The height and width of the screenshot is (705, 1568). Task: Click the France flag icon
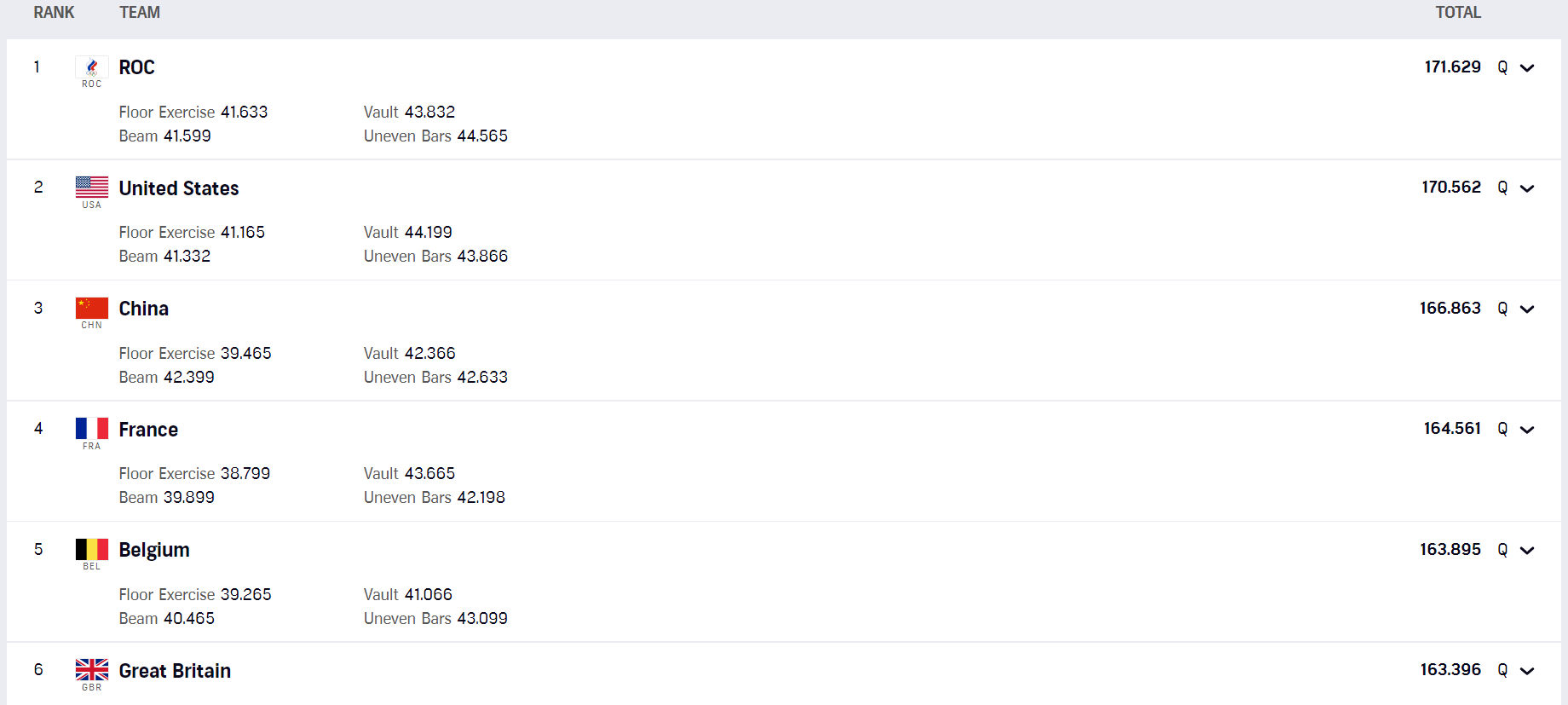[92, 428]
